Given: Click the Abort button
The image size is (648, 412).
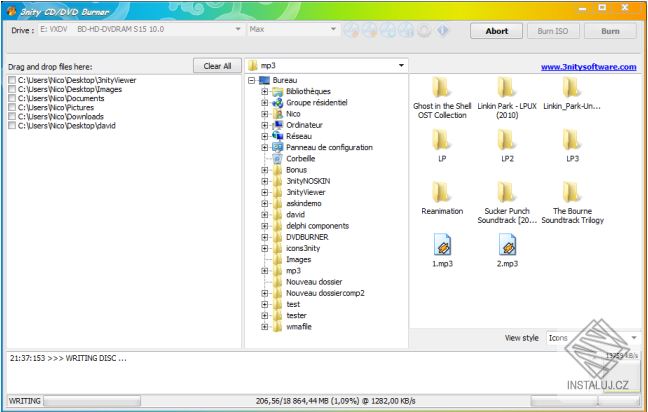Looking at the screenshot, I should coord(496,31).
